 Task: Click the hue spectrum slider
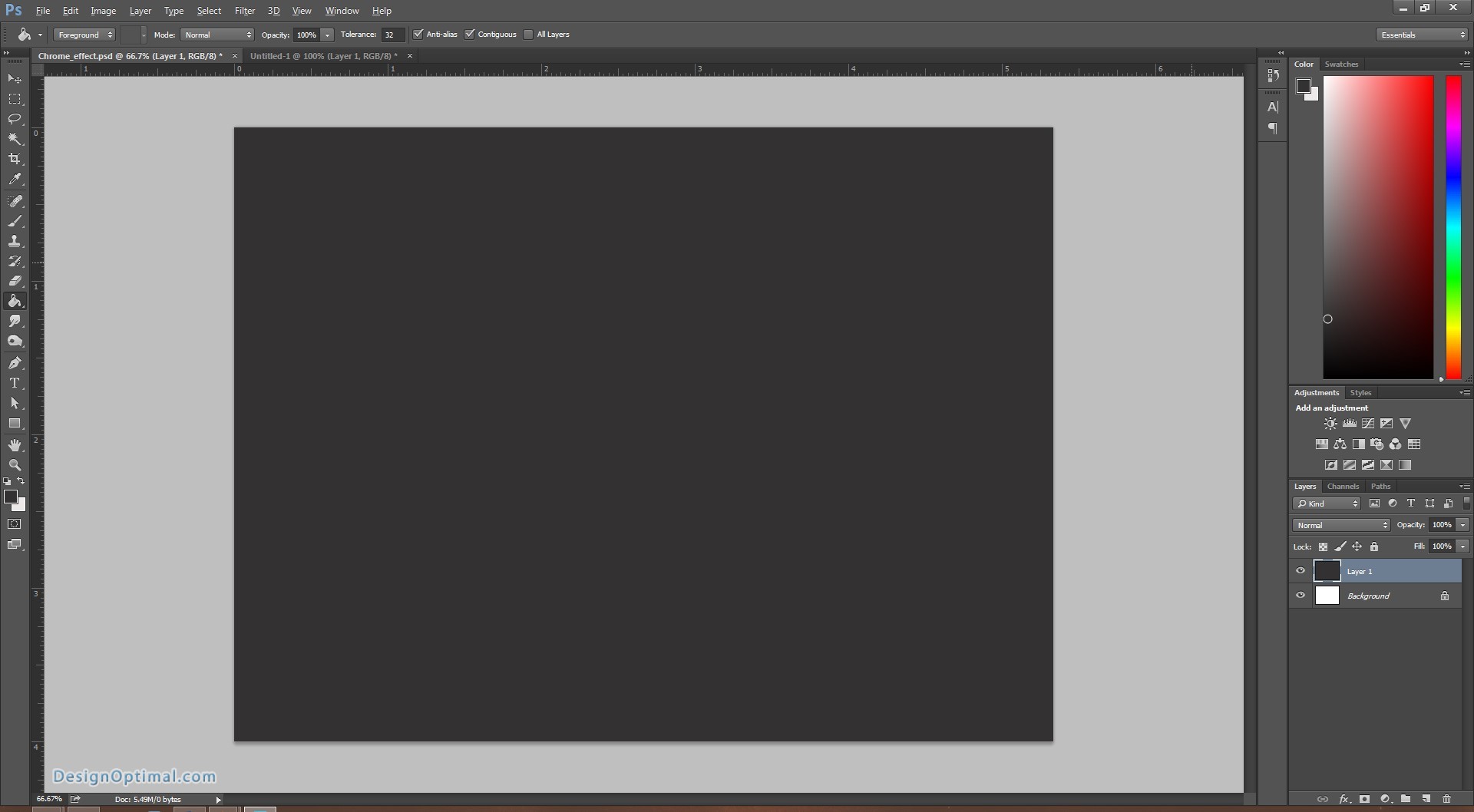[x=1453, y=227]
